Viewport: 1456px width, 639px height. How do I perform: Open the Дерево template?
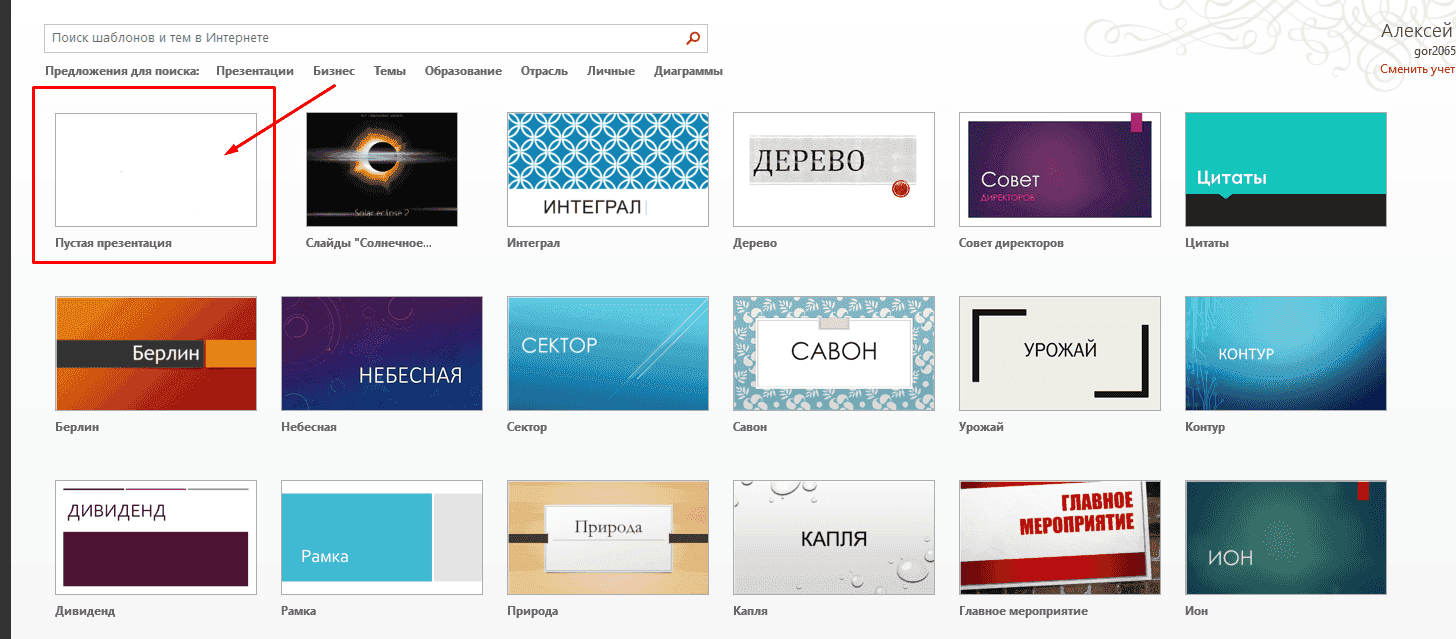pos(833,168)
